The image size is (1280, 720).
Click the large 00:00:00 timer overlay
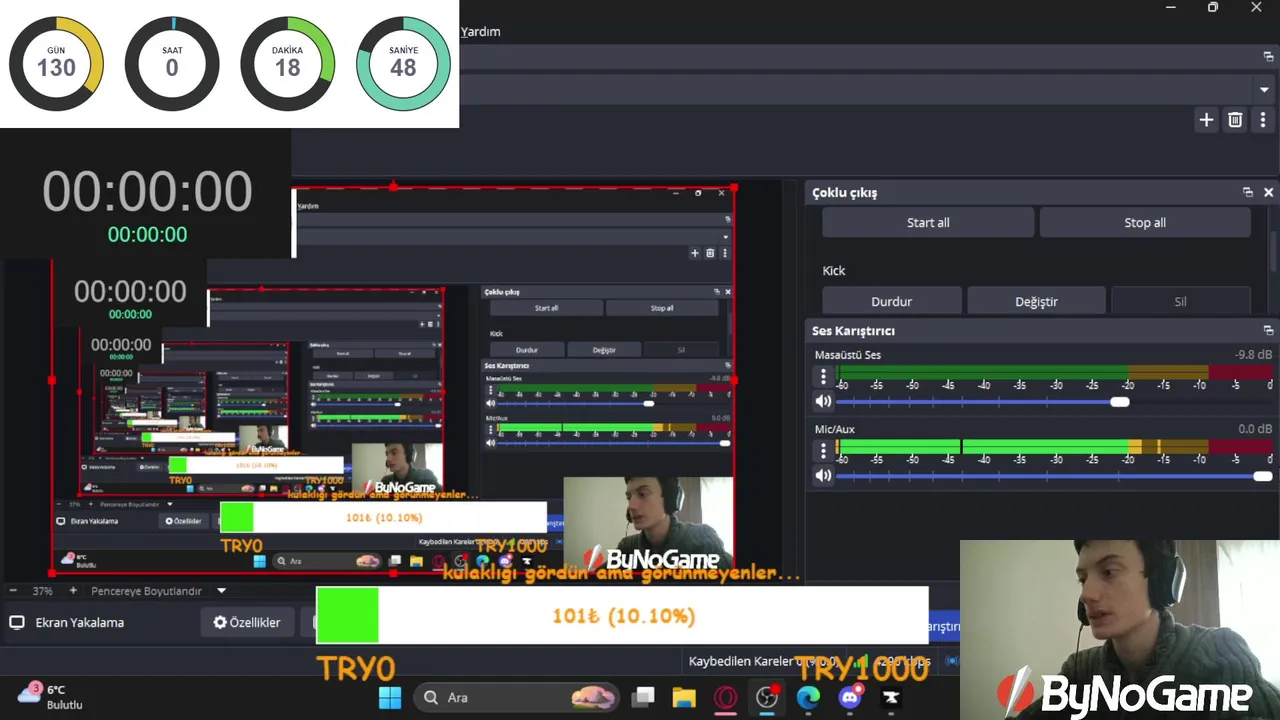(147, 192)
